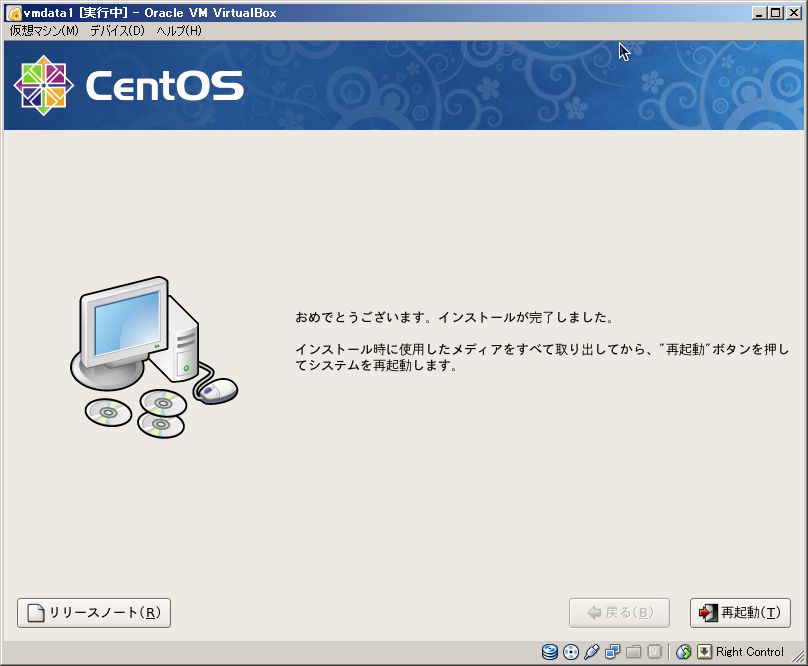Click the network adapters status icon
Screen dimensions: 808x666
point(613,652)
